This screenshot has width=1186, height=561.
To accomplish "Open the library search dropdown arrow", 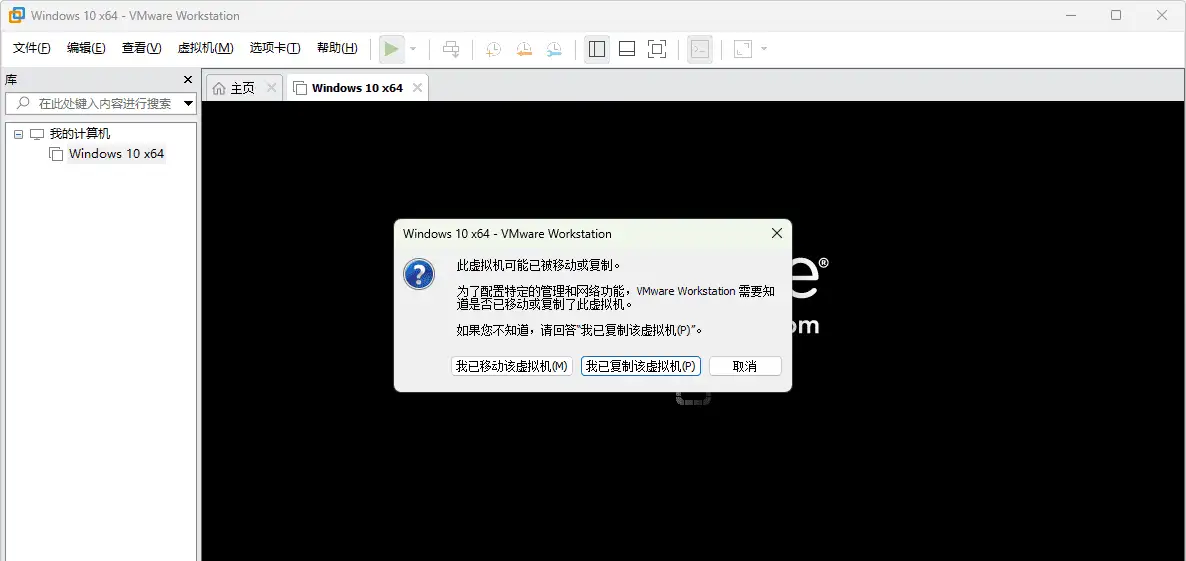I will coord(188,104).
